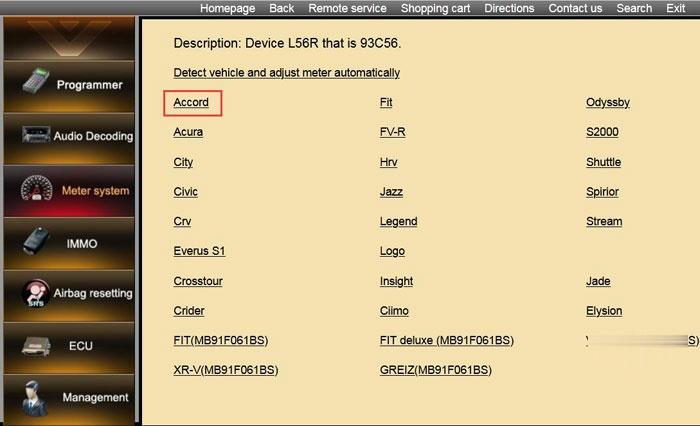
Task: Select the Crider model link
Action: (189, 311)
